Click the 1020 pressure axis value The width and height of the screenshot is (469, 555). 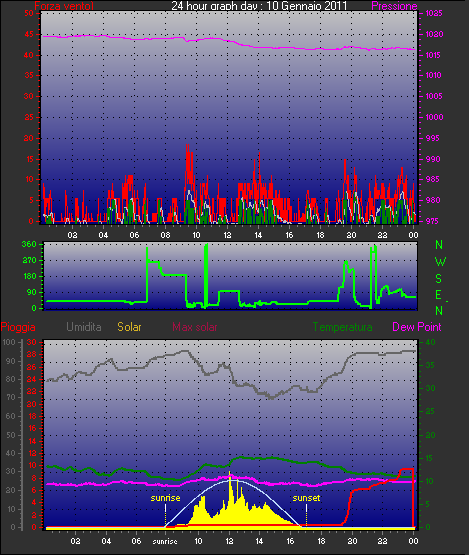click(434, 34)
